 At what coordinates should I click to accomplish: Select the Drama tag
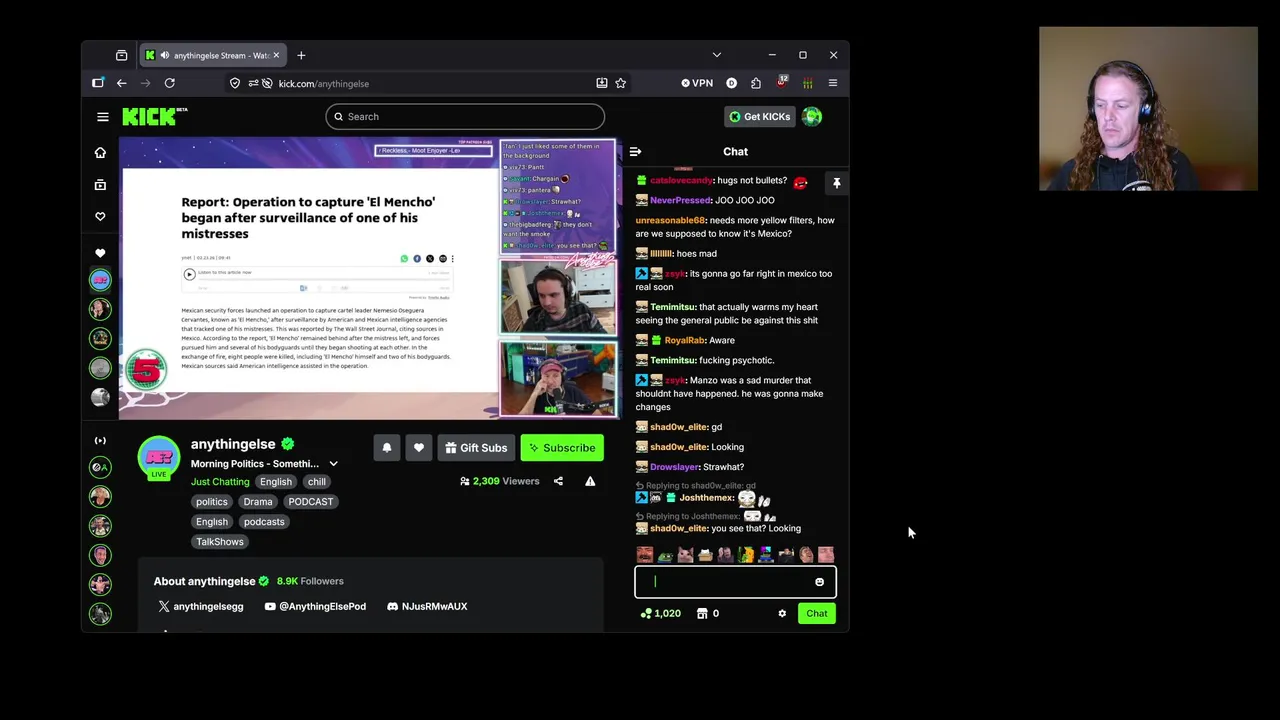pos(258,502)
